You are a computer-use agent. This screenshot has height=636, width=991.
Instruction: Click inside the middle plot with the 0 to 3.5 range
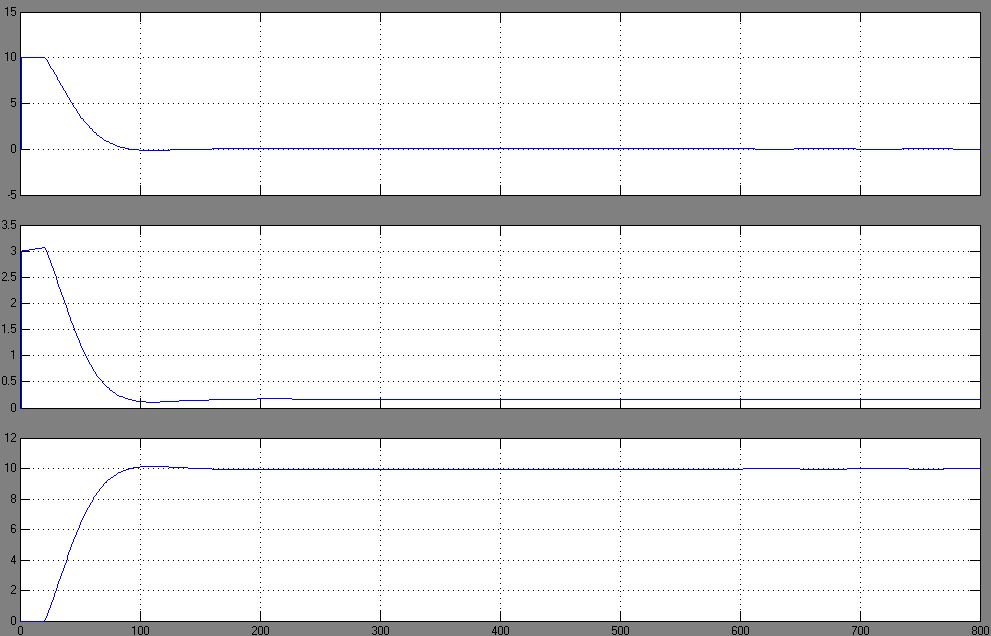(x=501, y=316)
